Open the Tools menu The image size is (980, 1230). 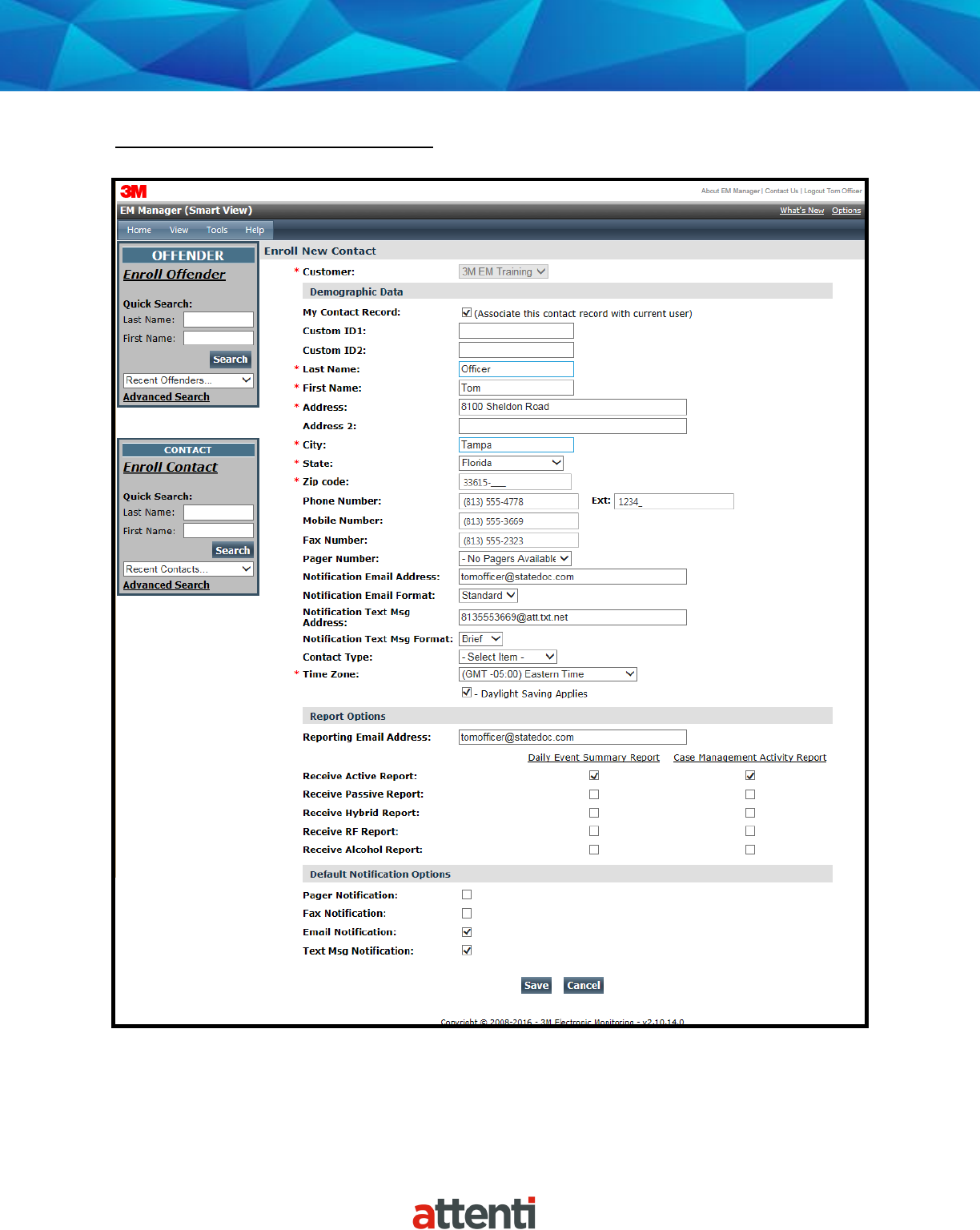click(x=217, y=230)
